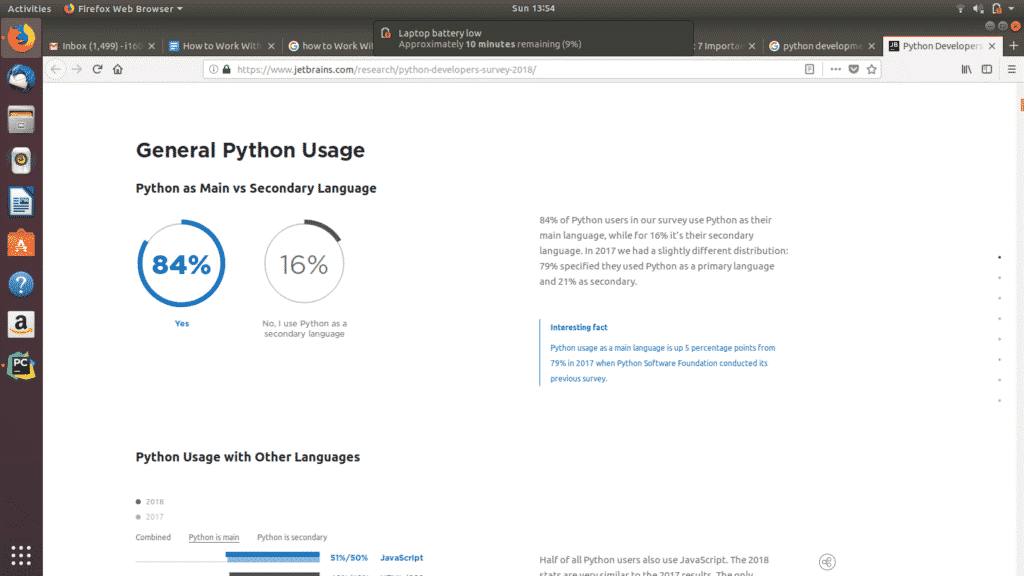Switch the article to reader view
Viewport: 1024px width, 576px height.
809,69
